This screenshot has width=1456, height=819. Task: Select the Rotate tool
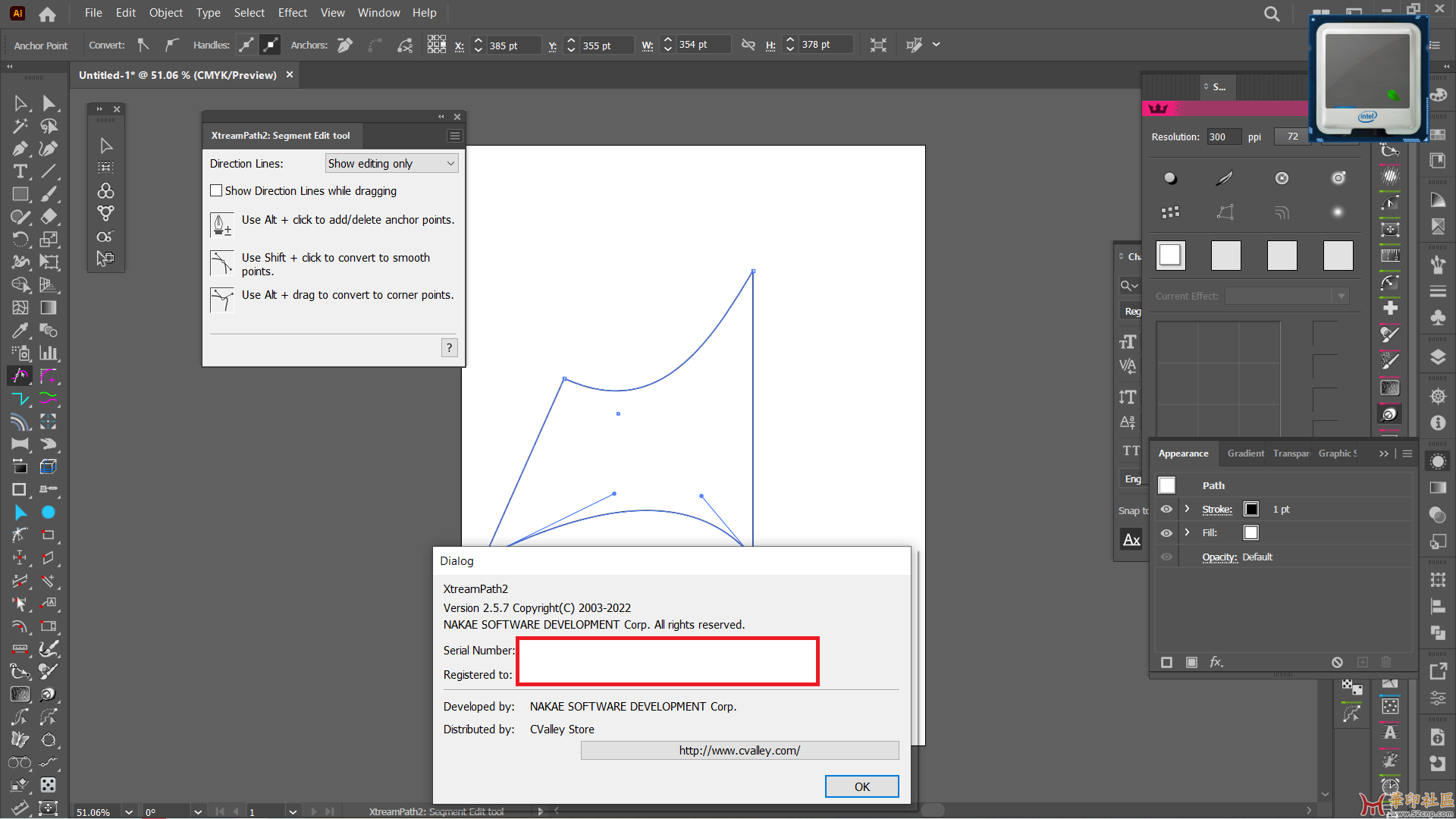pyautogui.click(x=20, y=240)
